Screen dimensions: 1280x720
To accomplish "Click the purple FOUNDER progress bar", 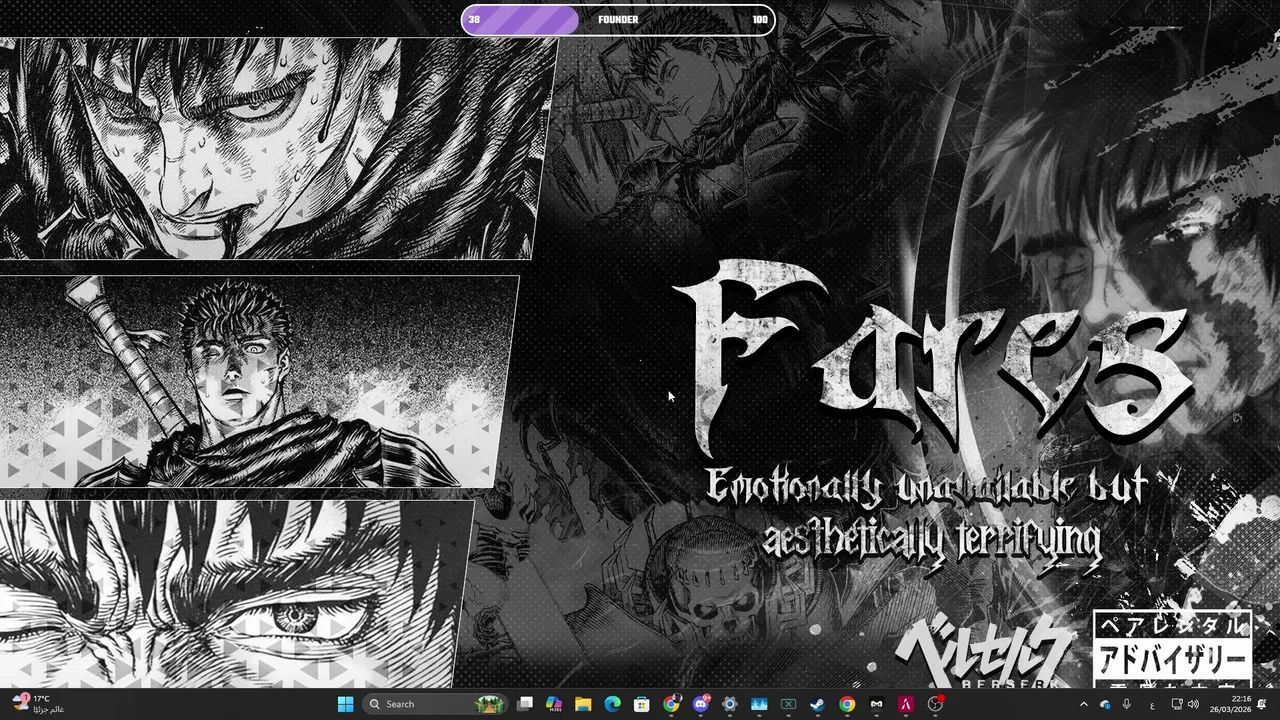I will click(x=618, y=20).
